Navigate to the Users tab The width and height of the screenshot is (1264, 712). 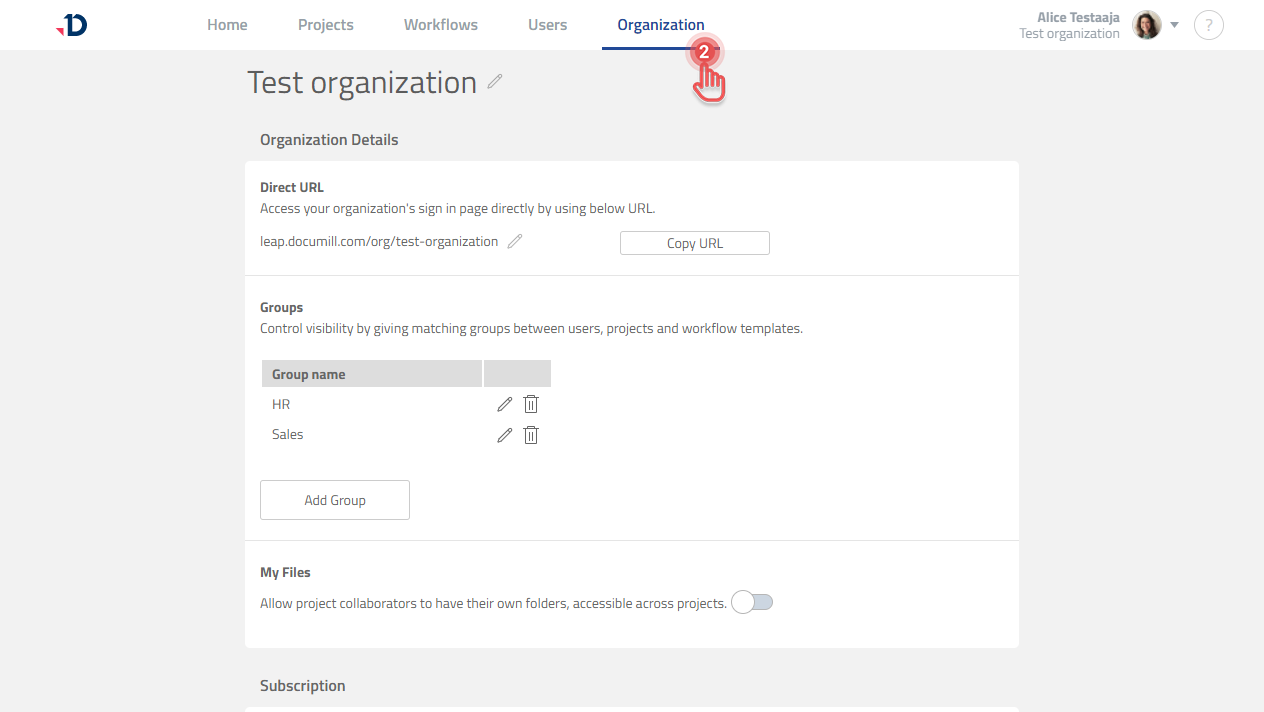(547, 24)
